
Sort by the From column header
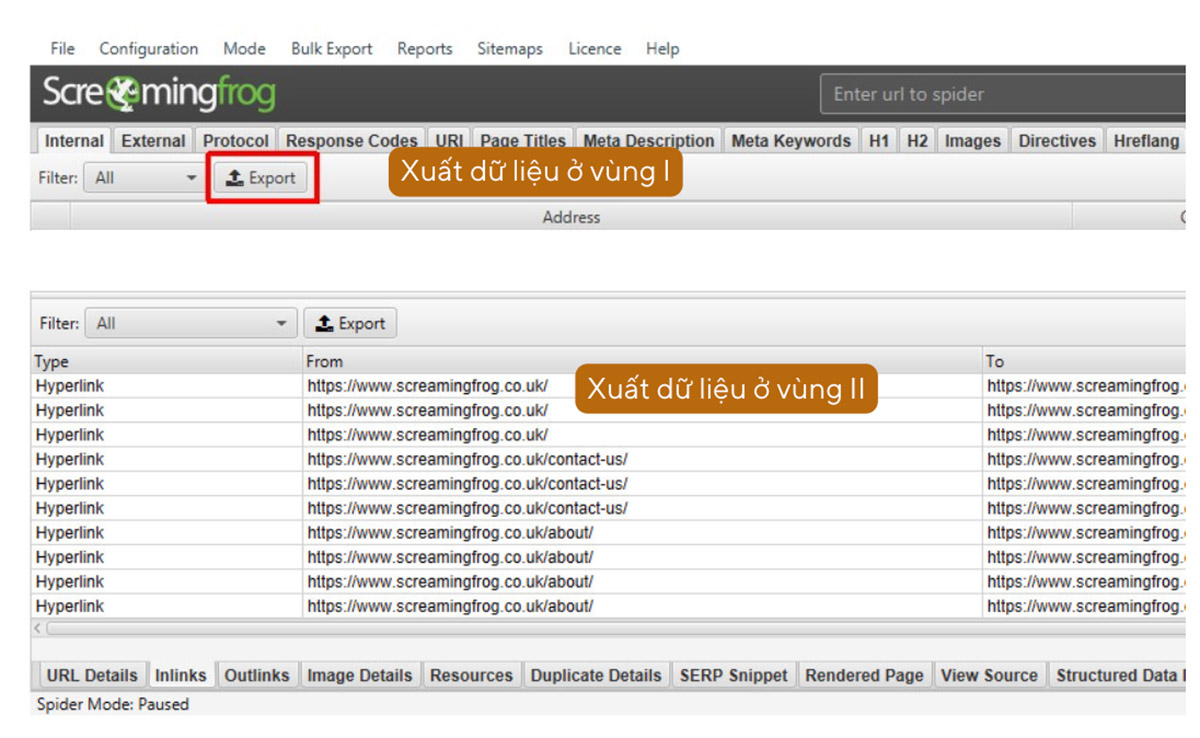point(643,361)
